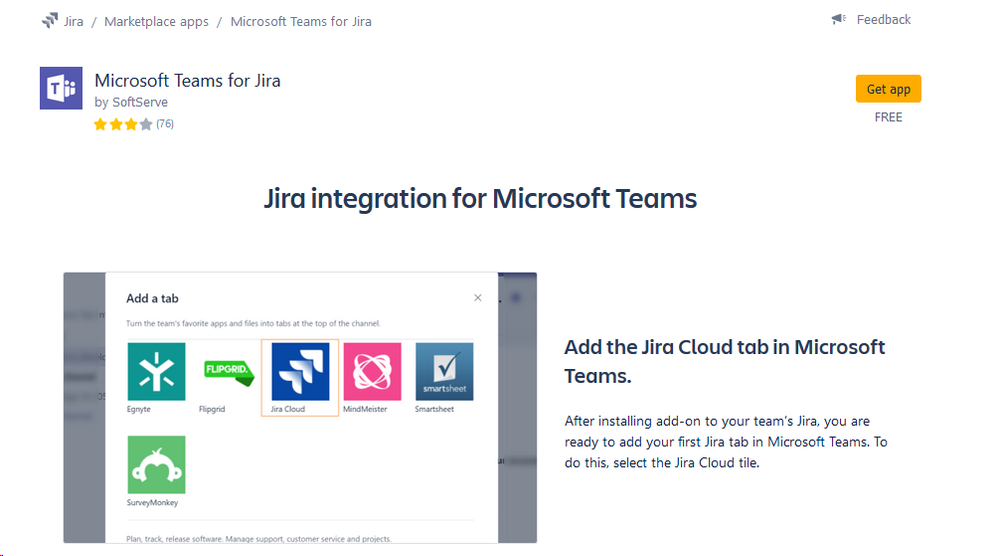Click the 'After installing add-on' paragraph

726,442
